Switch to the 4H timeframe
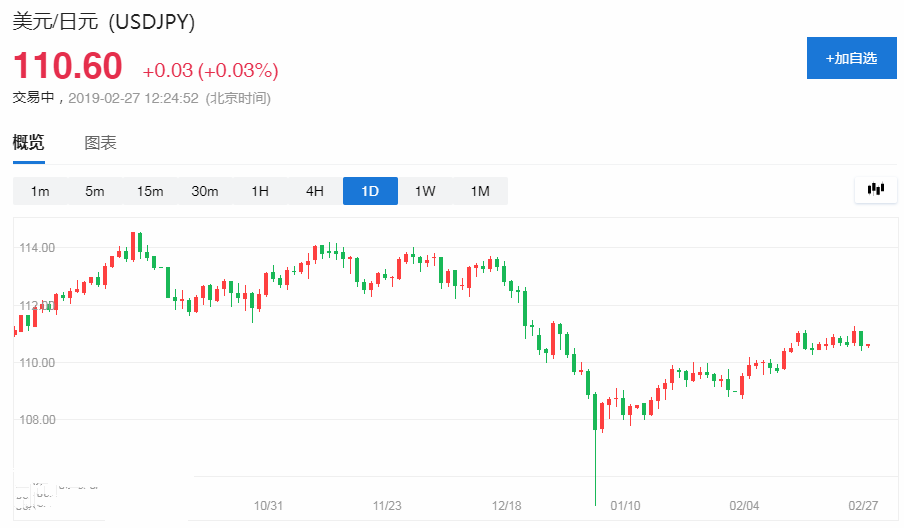This screenshot has height=528, width=904. click(x=315, y=191)
